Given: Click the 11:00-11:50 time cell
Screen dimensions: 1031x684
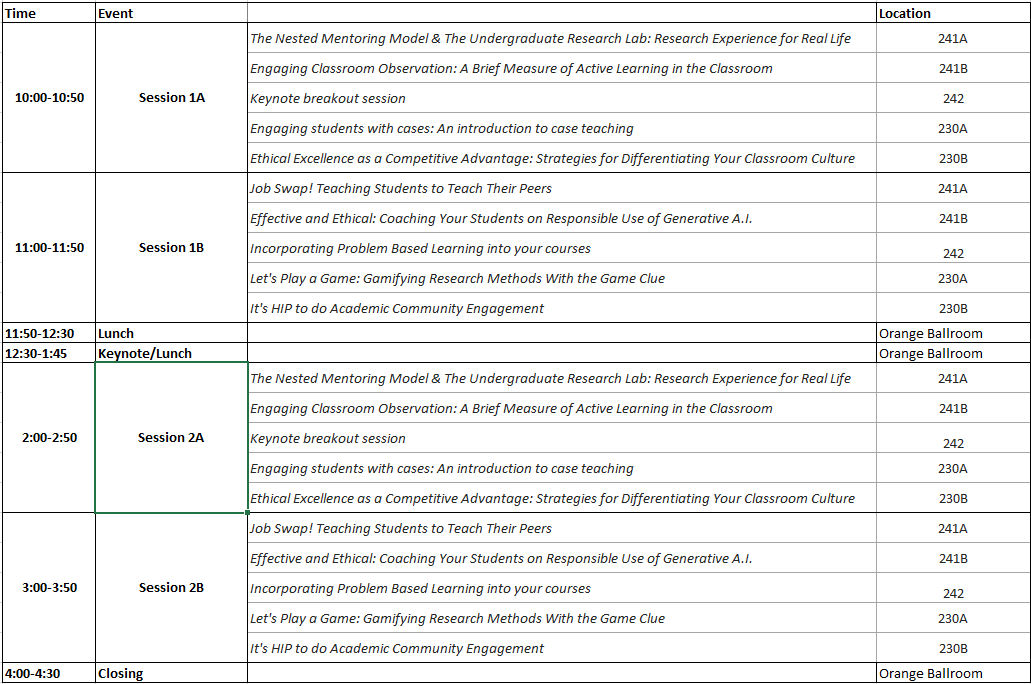Looking at the screenshot, I should pyautogui.click(x=49, y=247).
